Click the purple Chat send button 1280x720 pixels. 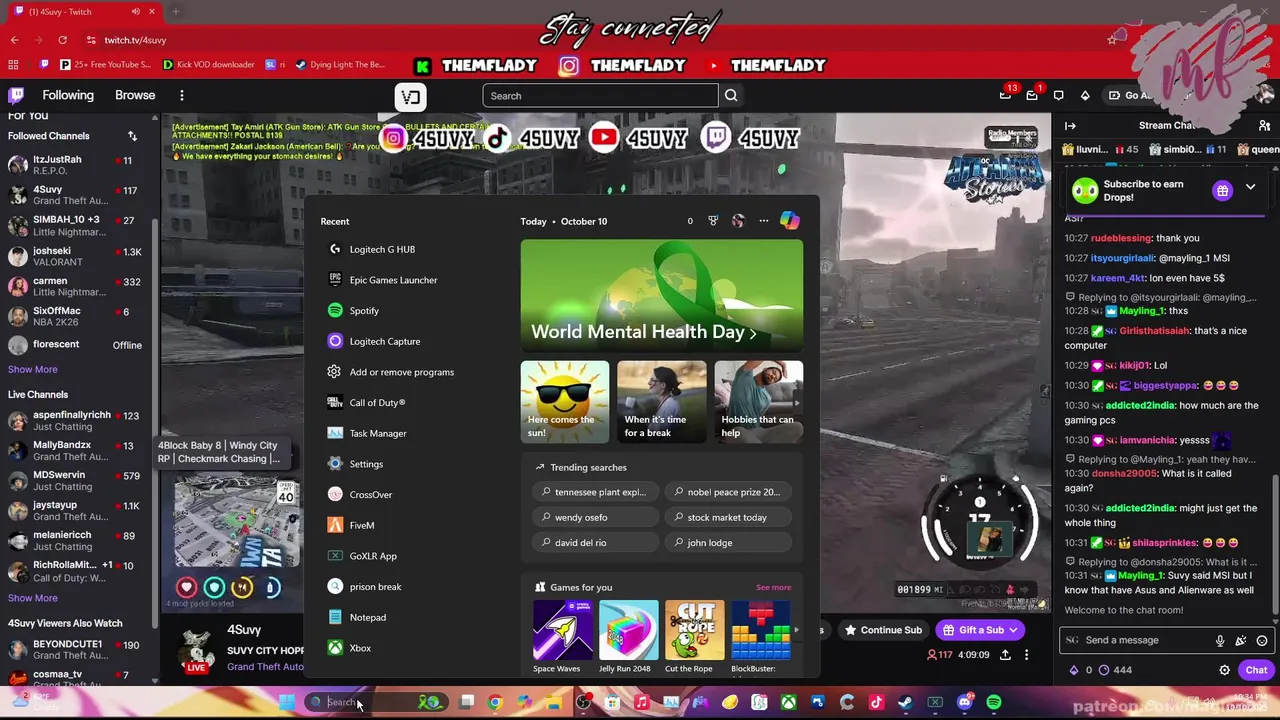point(1256,670)
